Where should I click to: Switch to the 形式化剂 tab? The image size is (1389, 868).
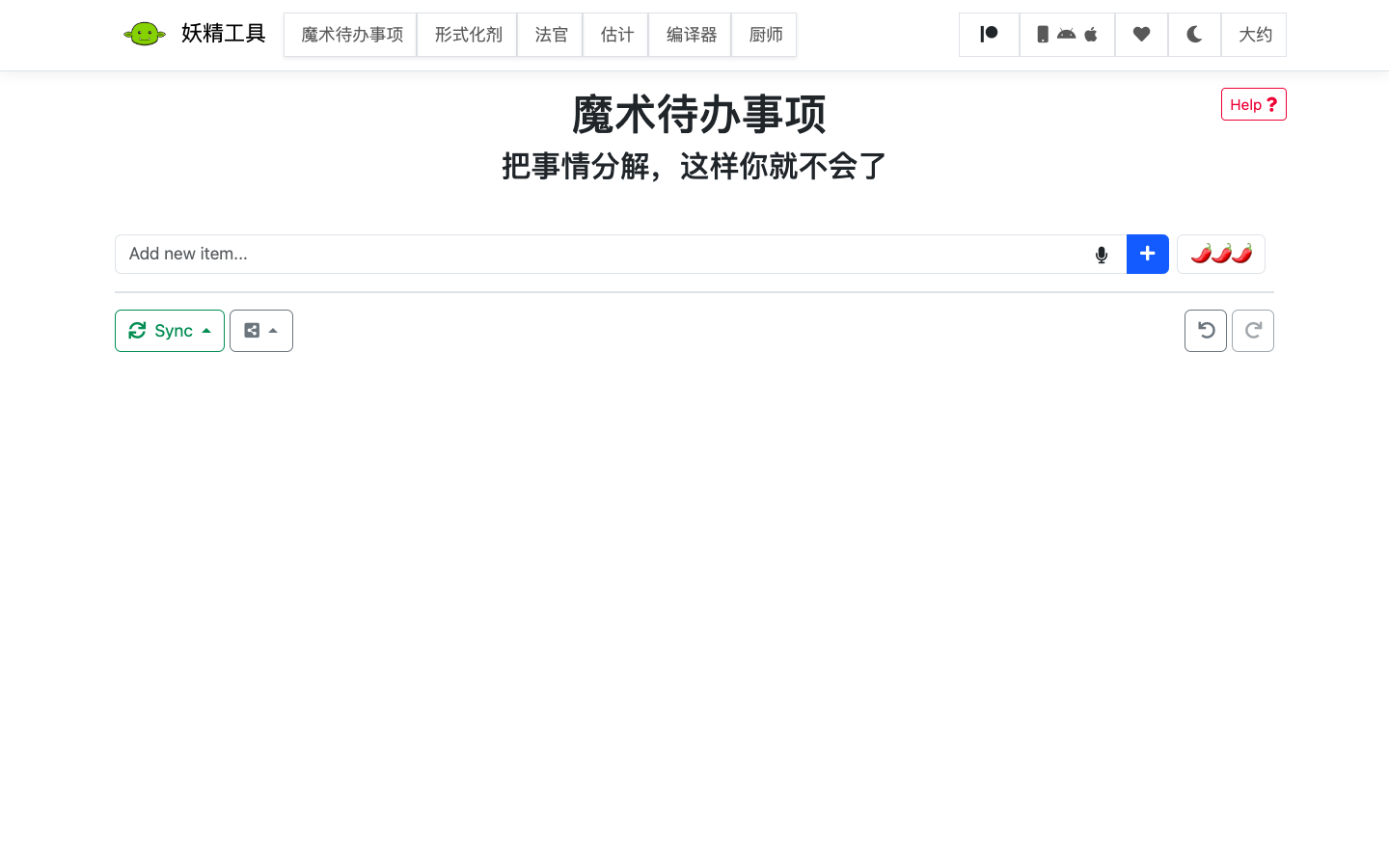pos(468,35)
